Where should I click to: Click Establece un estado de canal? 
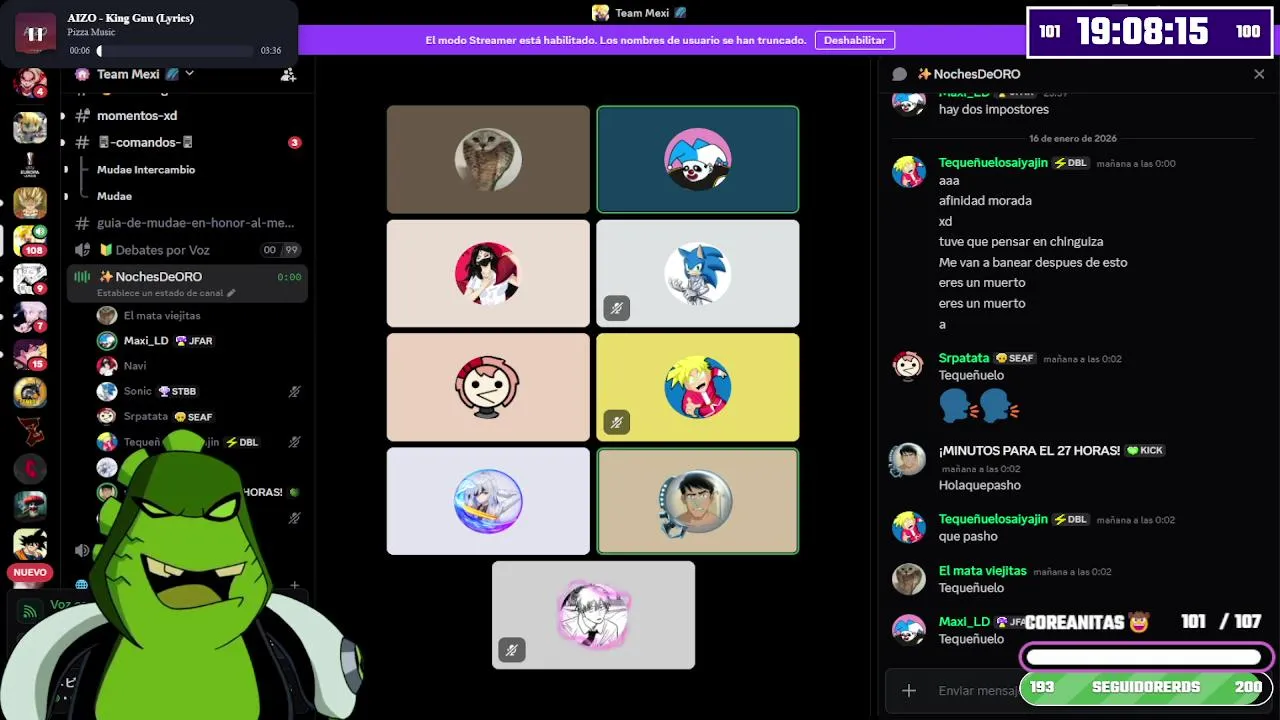click(x=166, y=293)
